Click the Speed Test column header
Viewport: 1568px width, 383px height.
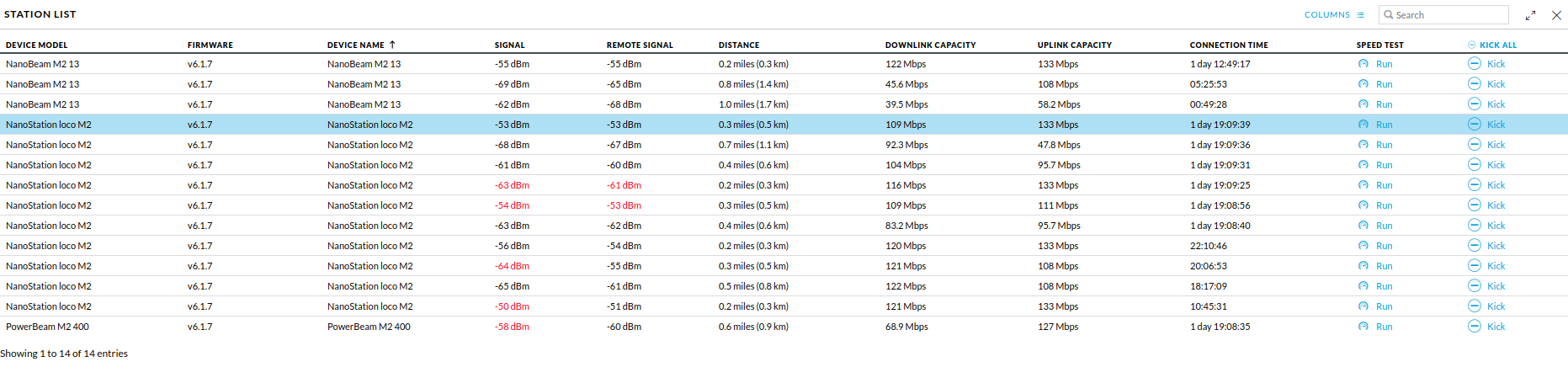tap(1380, 45)
